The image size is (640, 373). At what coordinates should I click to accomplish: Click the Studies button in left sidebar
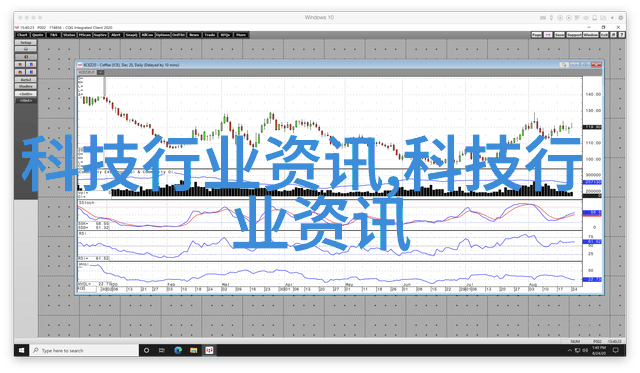coord(26,87)
